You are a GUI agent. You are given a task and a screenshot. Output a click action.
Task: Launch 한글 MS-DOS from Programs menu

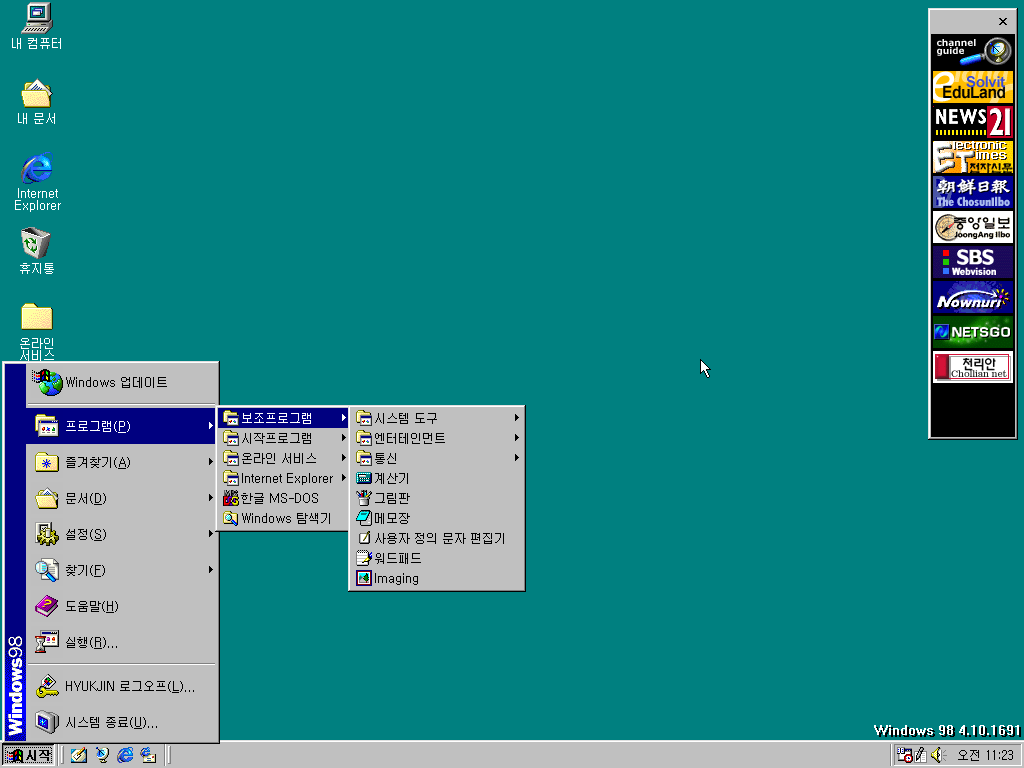pos(283,498)
